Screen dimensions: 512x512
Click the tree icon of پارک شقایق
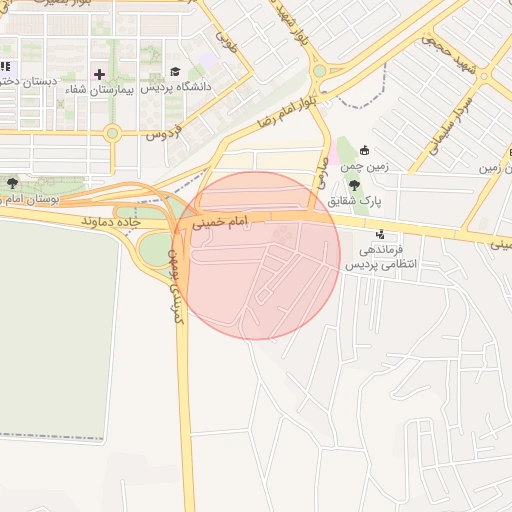[354, 185]
